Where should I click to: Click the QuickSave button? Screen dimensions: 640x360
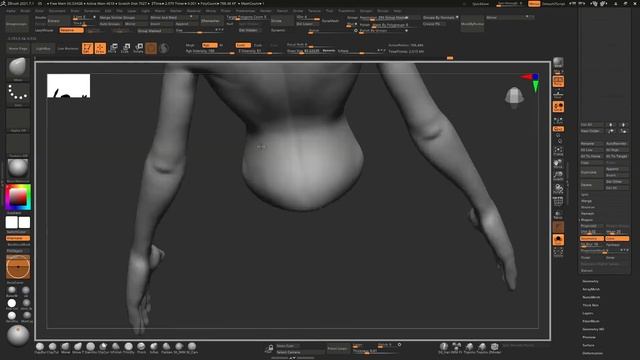(x=480, y=4)
